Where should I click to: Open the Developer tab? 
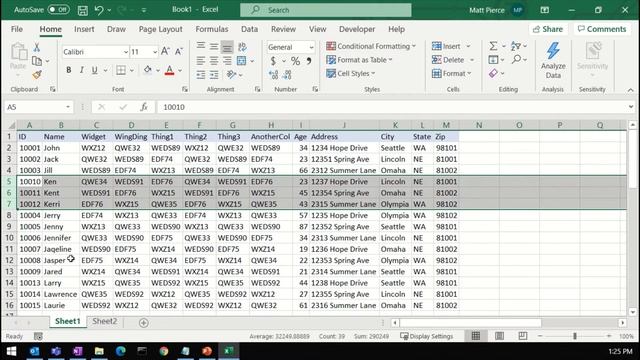[x=357, y=29]
